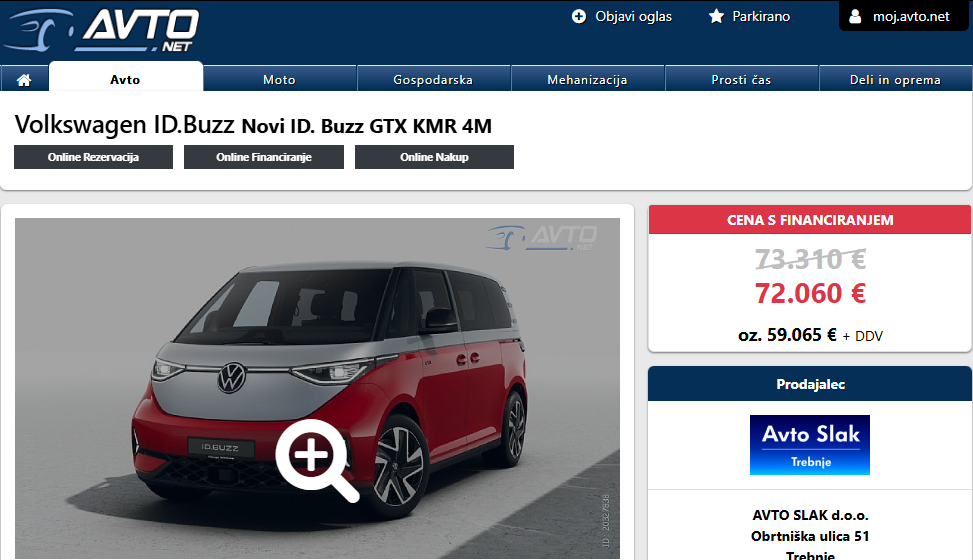Viewport: 973px width, 560px height.
Task: Click the ID.Buzz main car photo
Action: click(x=317, y=388)
